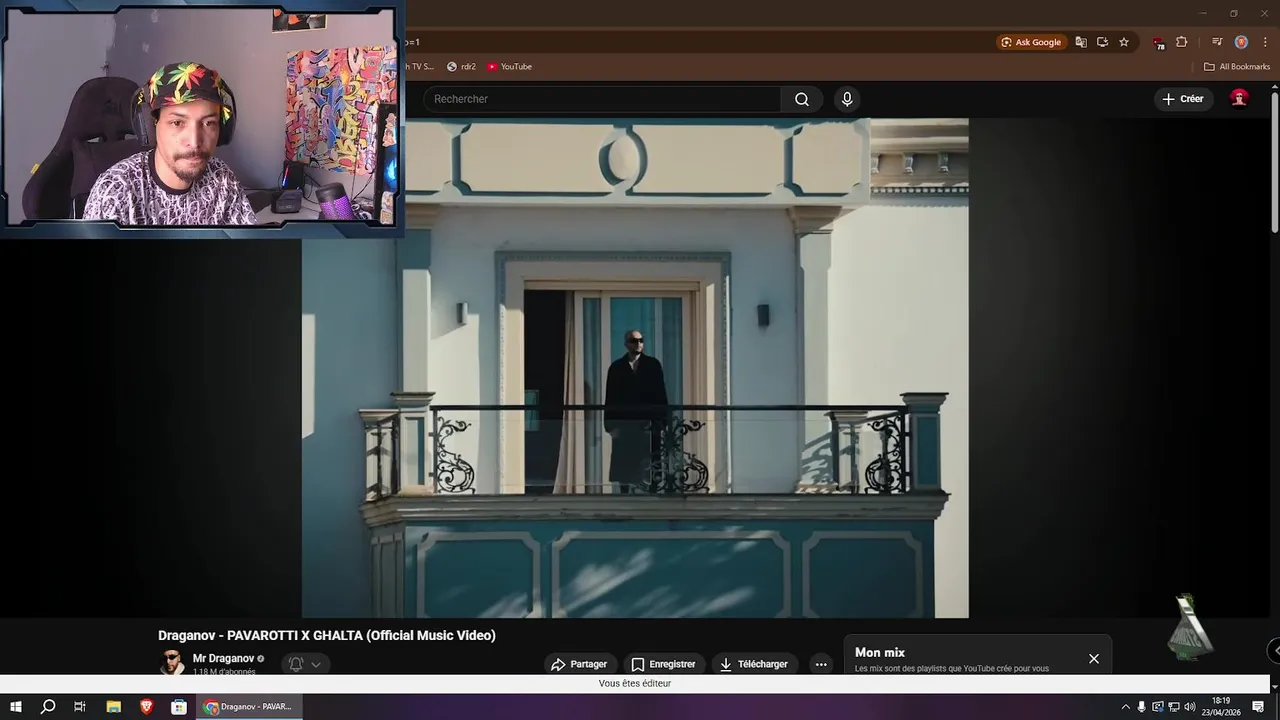Screen dimensions: 1280x720
Task: Open the taskbar clock showing 18:19
Action: coord(1221,707)
